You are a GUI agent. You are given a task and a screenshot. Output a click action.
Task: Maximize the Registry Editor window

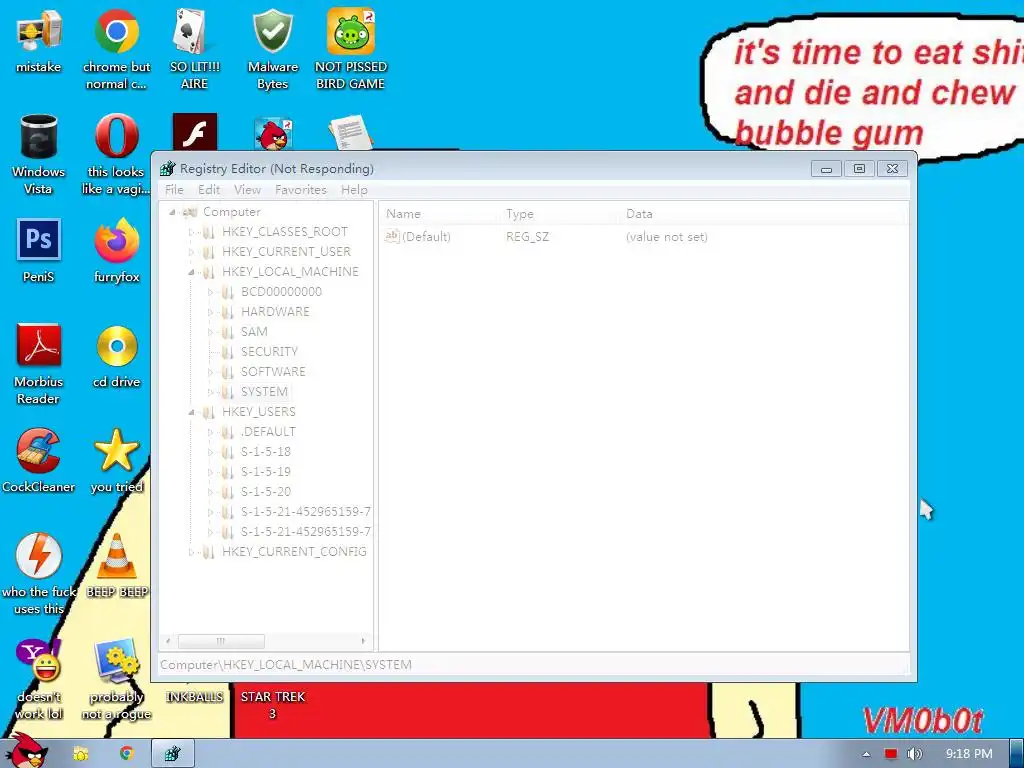pyautogui.click(x=859, y=168)
